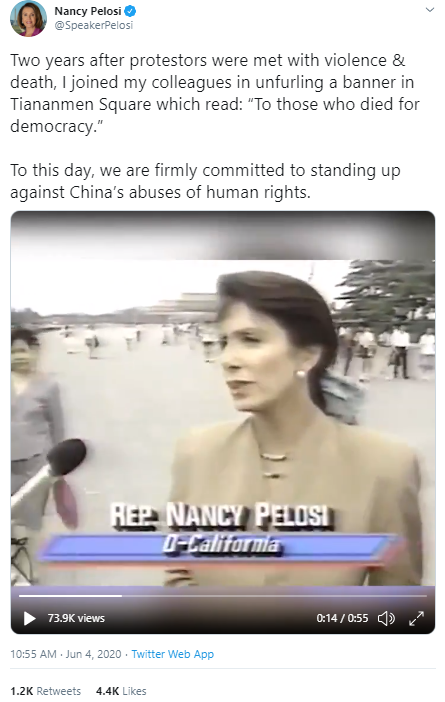This screenshot has width=445, height=702.
Task: Seek on the unplayed part of progress bar
Action: click(x=274, y=596)
